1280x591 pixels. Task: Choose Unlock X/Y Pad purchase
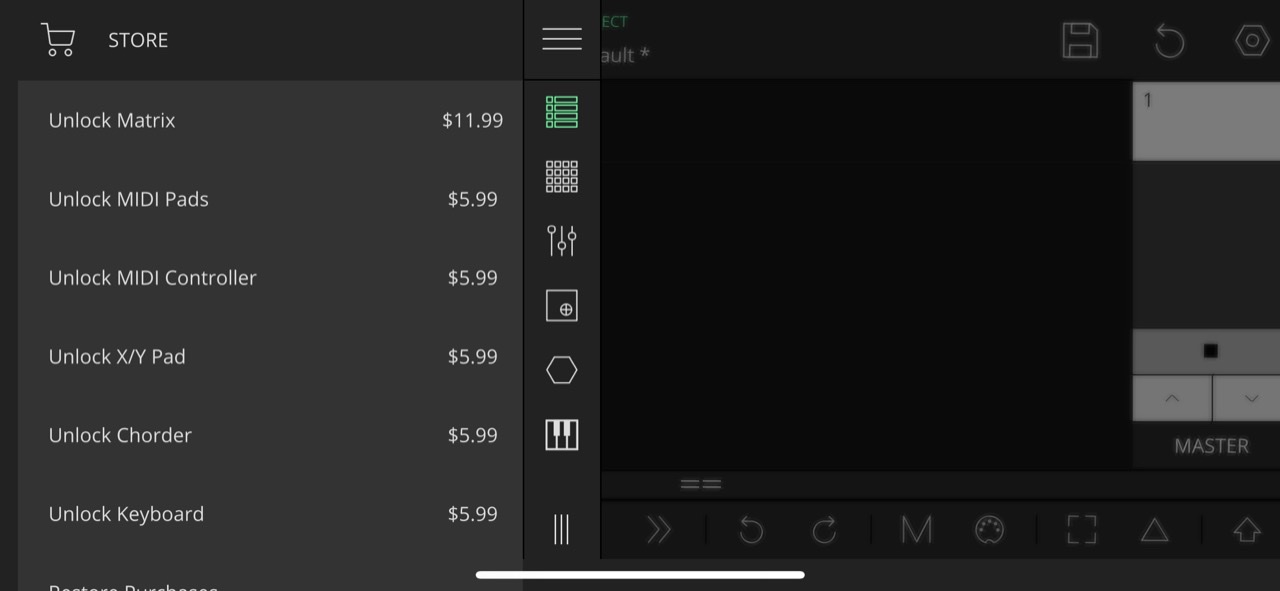point(270,356)
